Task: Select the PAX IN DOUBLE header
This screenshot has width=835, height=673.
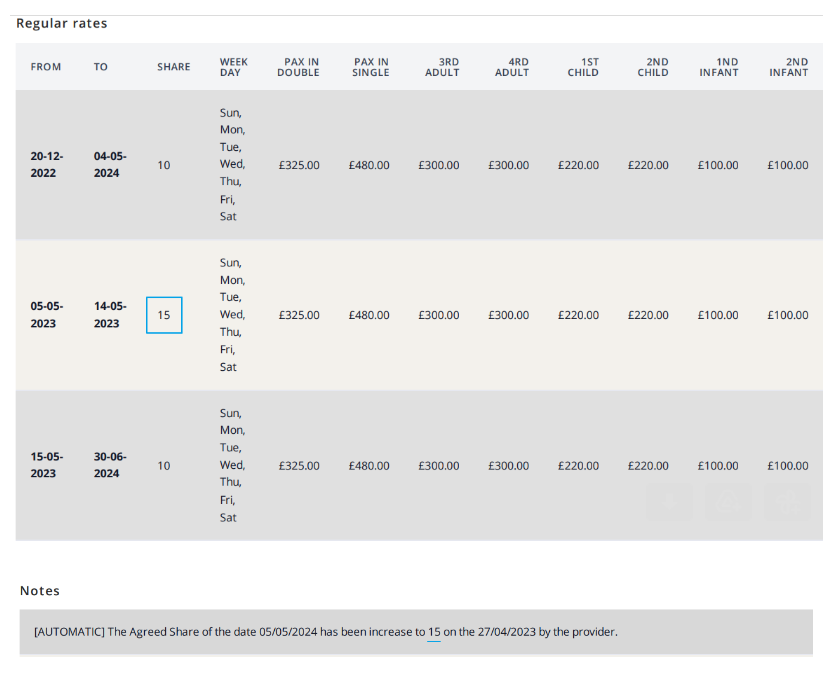Action: tap(298, 67)
